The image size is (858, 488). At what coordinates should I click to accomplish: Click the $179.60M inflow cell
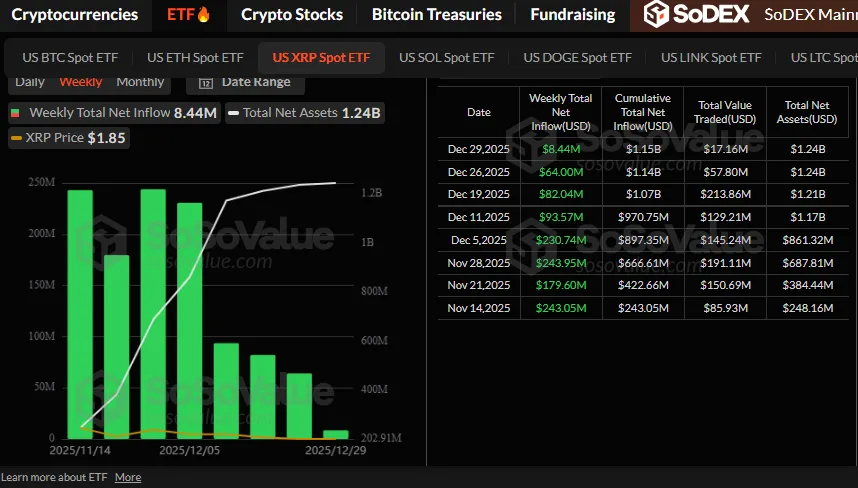point(561,285)
